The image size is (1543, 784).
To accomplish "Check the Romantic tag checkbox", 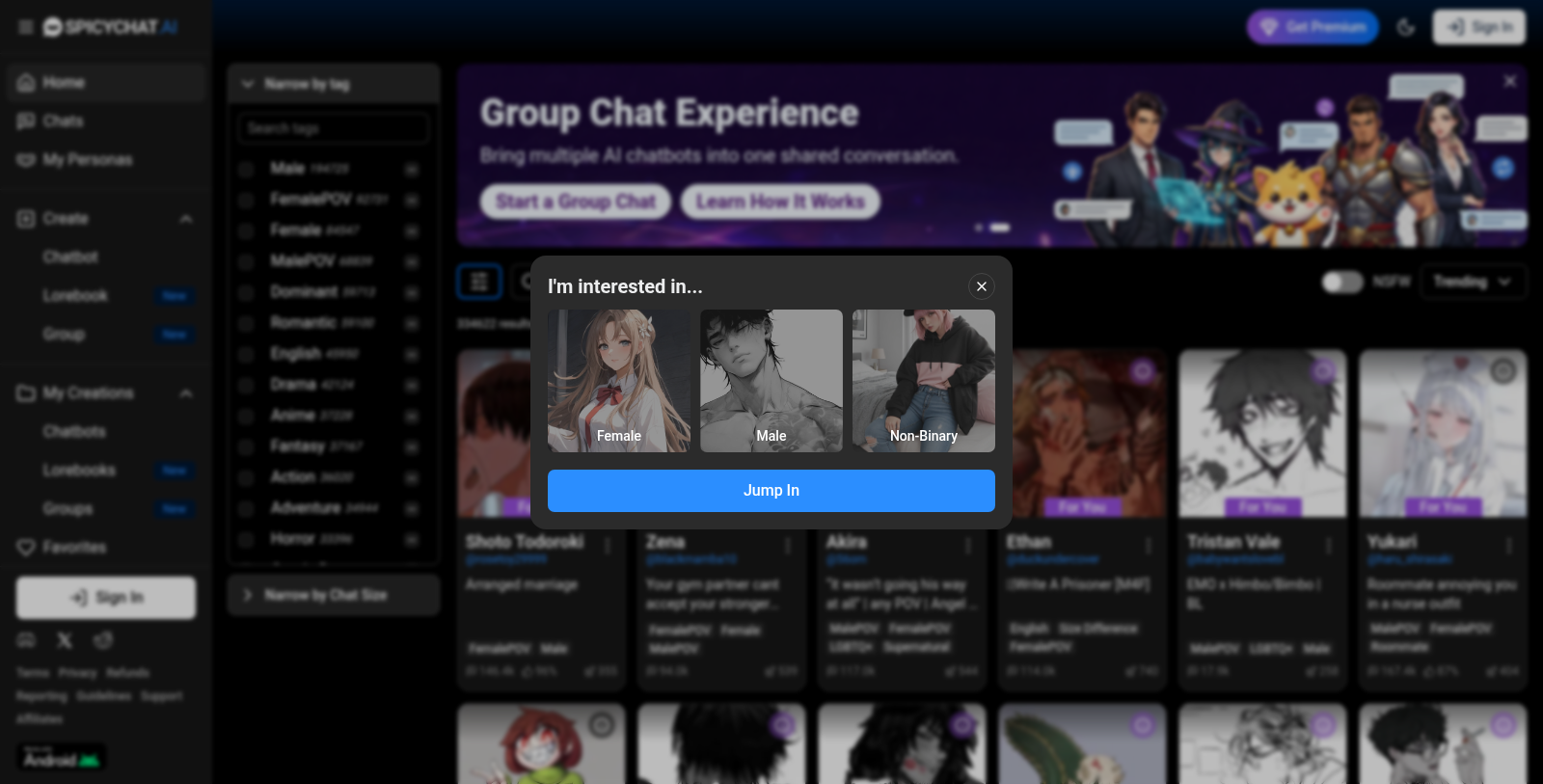I will tap(246, 323).
